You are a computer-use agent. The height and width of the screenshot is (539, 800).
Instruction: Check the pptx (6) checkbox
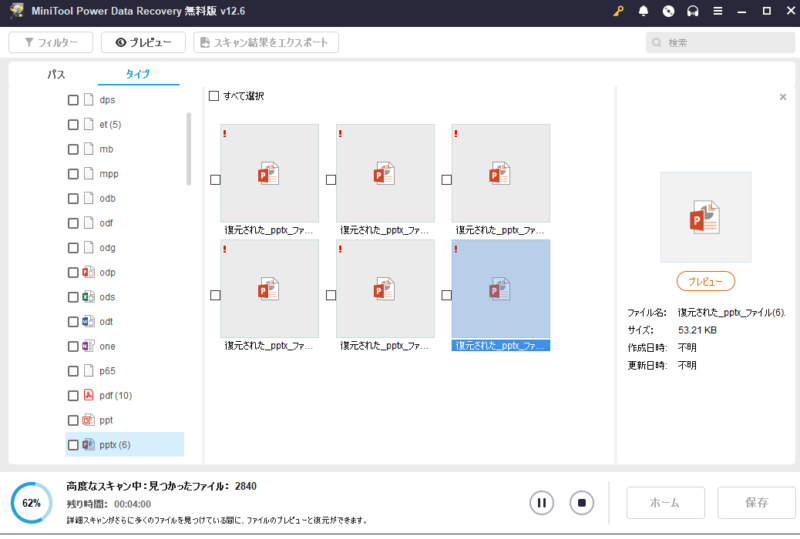pos(73,445)
